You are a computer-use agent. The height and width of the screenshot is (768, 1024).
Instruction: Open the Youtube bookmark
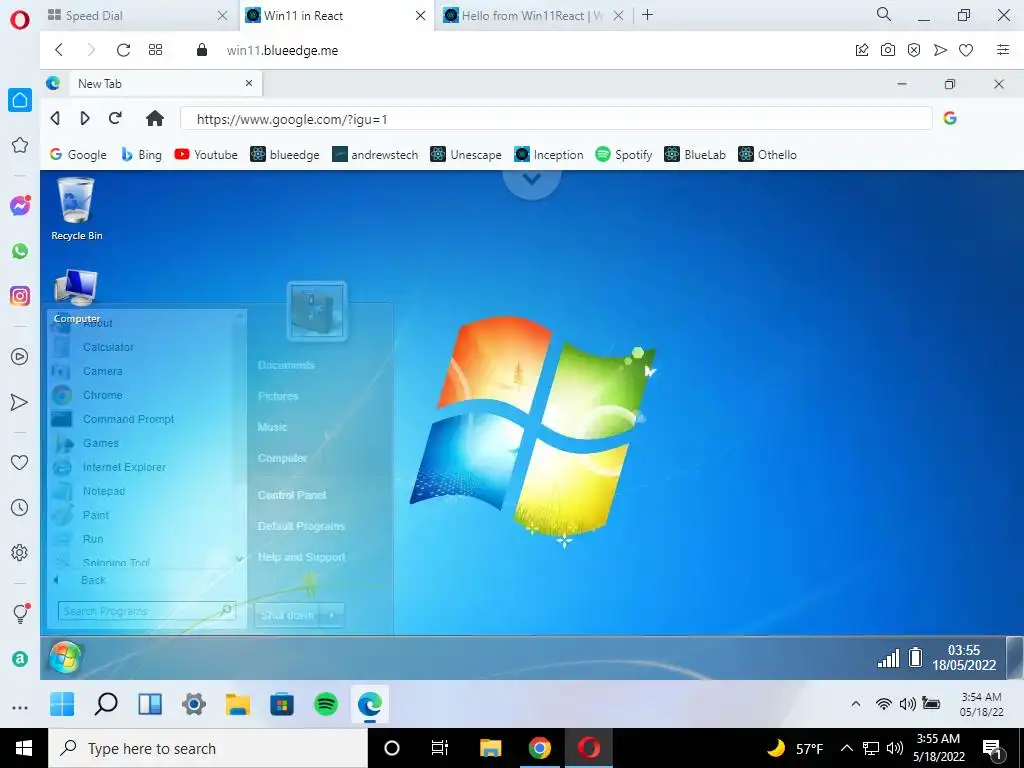coord(206,155)
